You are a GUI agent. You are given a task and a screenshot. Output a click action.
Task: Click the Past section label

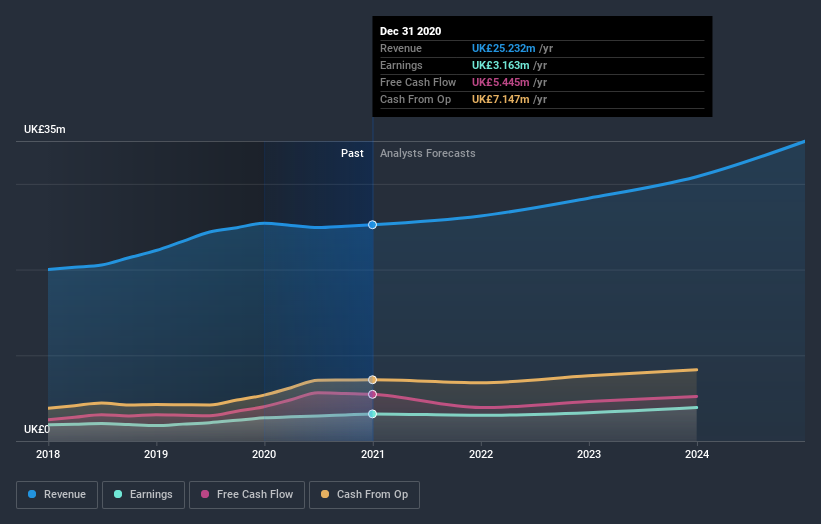352,153
